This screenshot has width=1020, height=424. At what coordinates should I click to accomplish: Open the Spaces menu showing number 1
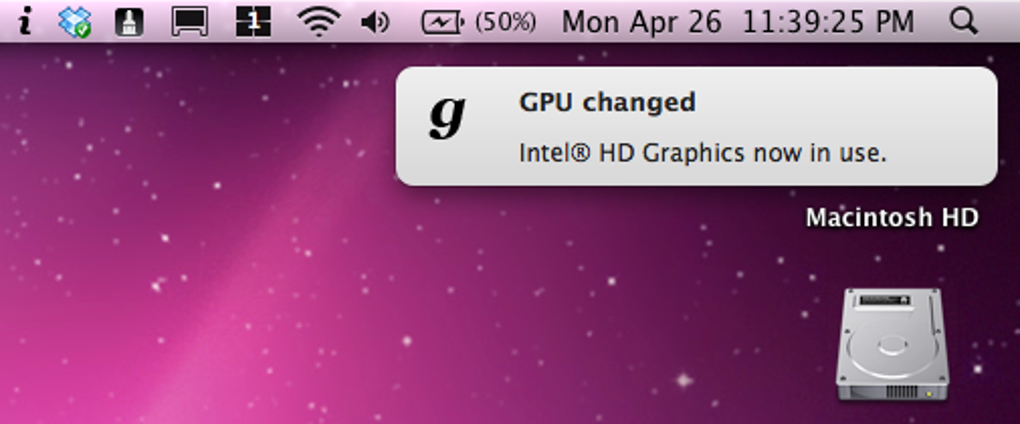coord(253,21)
